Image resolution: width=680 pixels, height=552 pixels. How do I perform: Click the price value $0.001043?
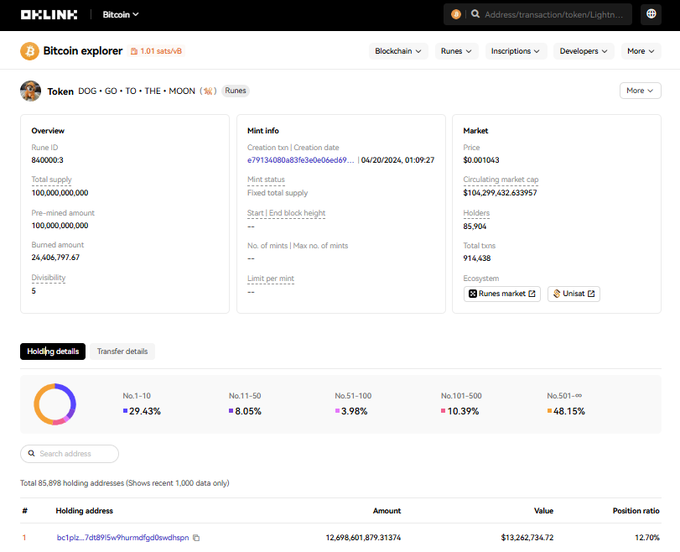481,160
